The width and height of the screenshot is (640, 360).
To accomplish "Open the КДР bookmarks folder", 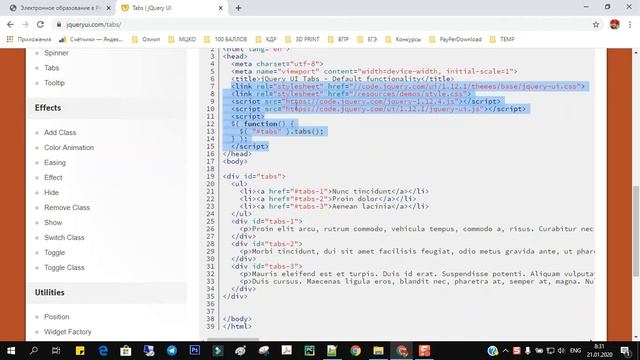I will click(x=266, y=39).
